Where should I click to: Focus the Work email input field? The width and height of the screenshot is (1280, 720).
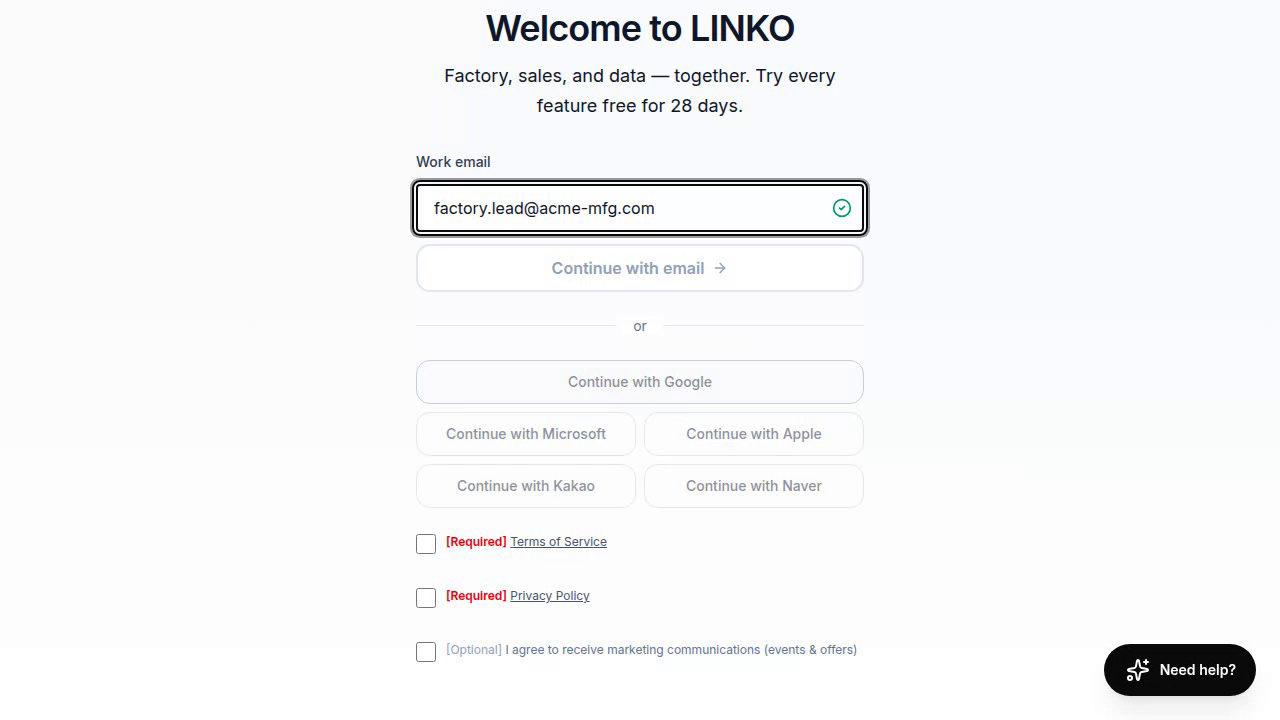click(640, 208)
